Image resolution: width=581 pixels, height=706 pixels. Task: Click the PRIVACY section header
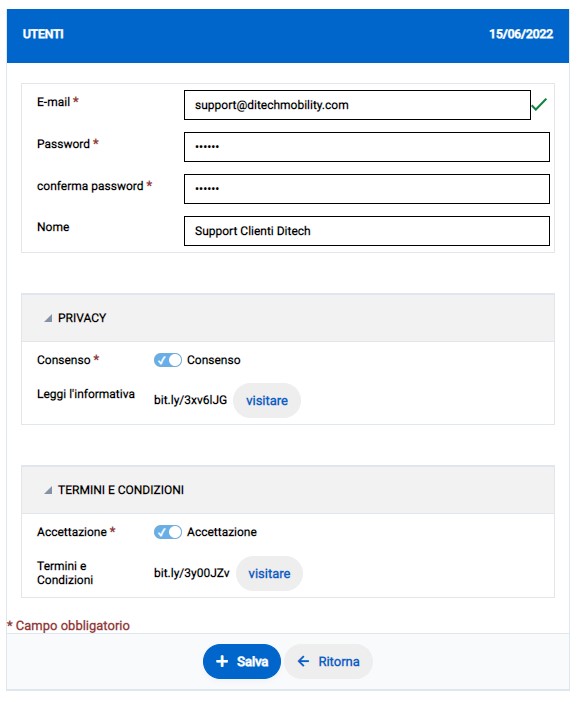[x=288, y=318]
